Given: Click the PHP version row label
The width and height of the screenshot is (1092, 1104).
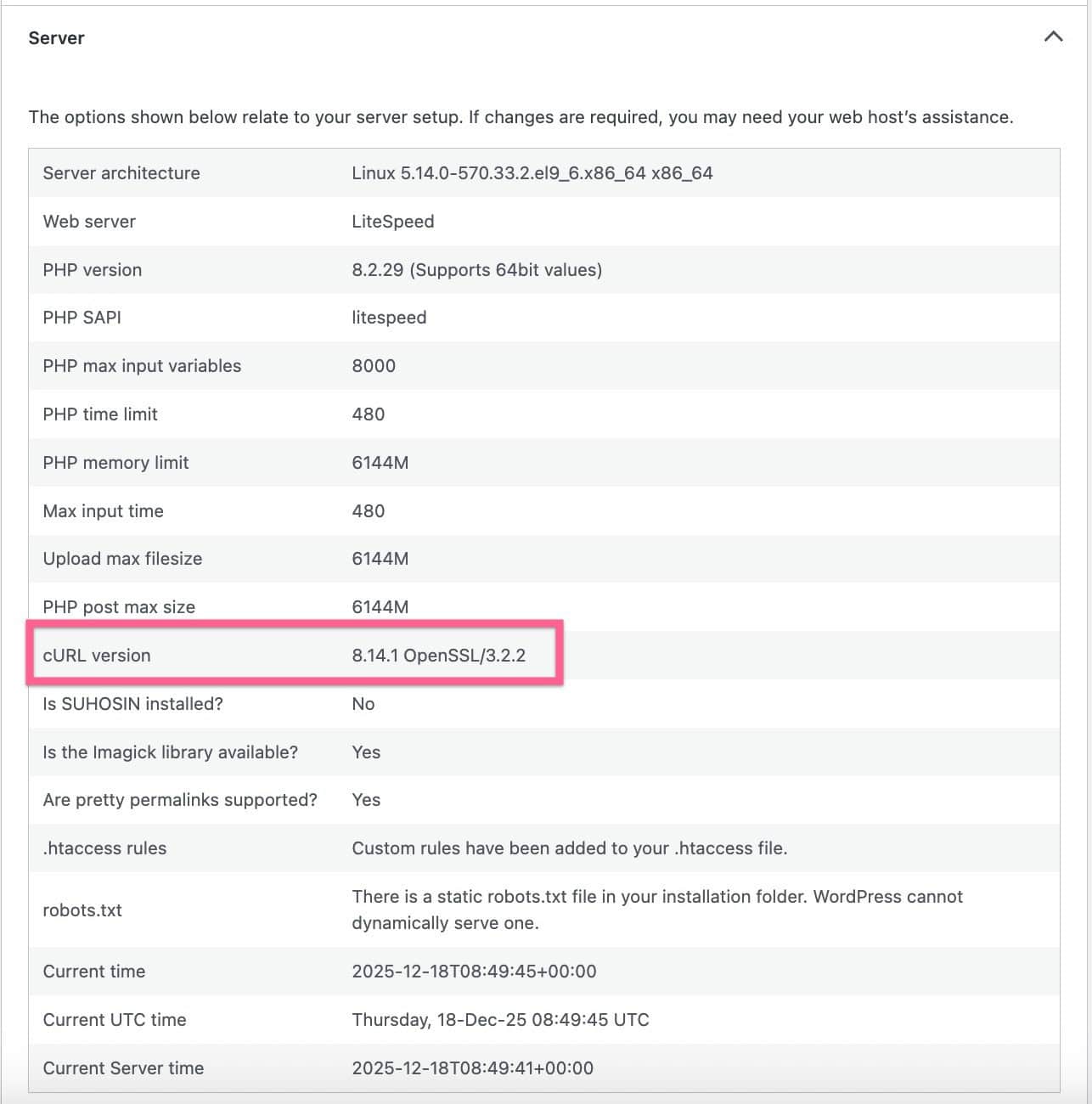Looking at the screenshot, I should (93, 270).
